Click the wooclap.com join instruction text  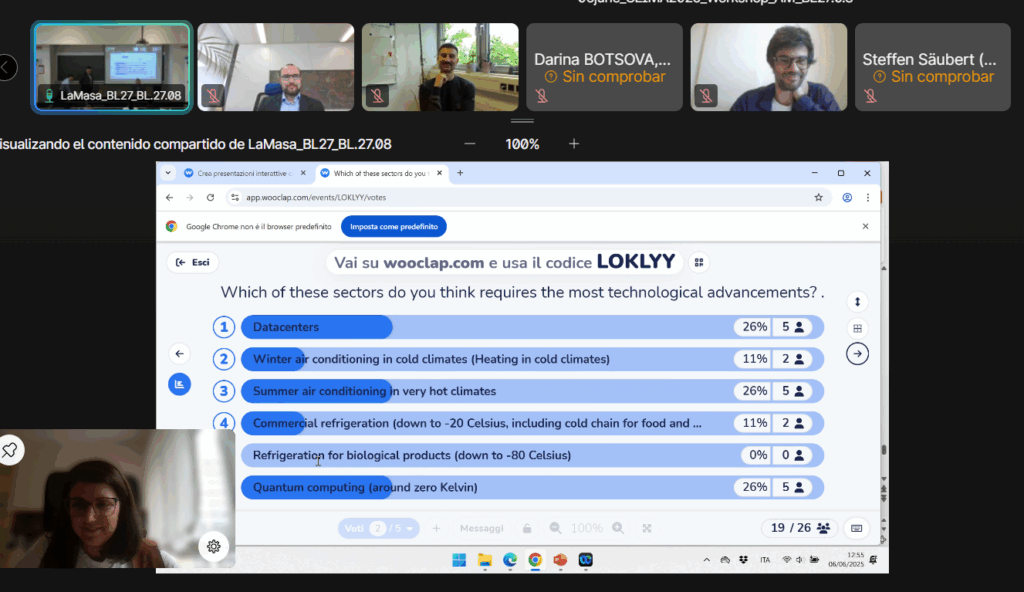coord(504,262)
